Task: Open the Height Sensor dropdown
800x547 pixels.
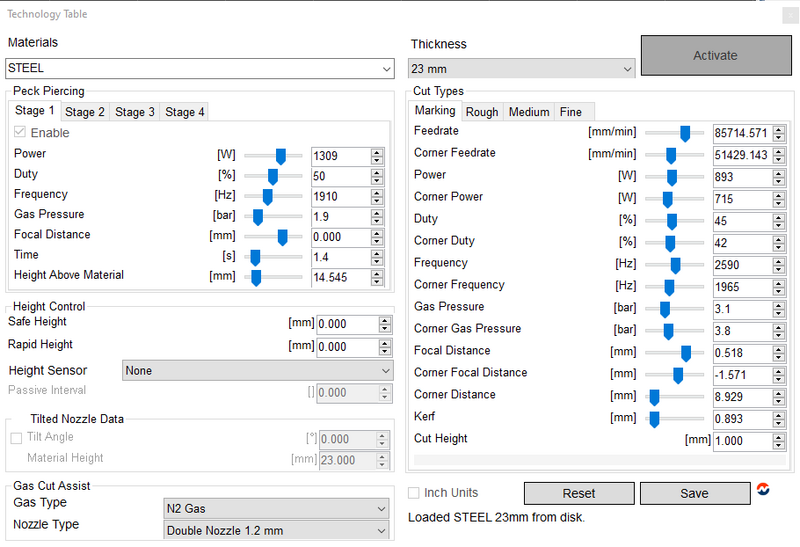Action: [x=257, y=371]
